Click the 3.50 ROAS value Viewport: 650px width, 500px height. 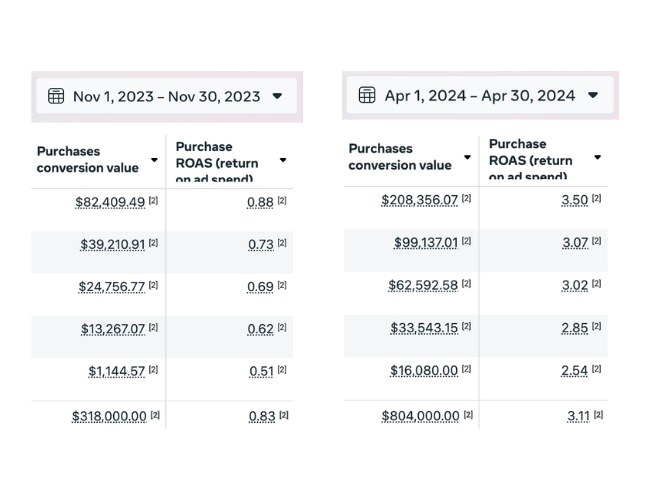coord(575,200)
